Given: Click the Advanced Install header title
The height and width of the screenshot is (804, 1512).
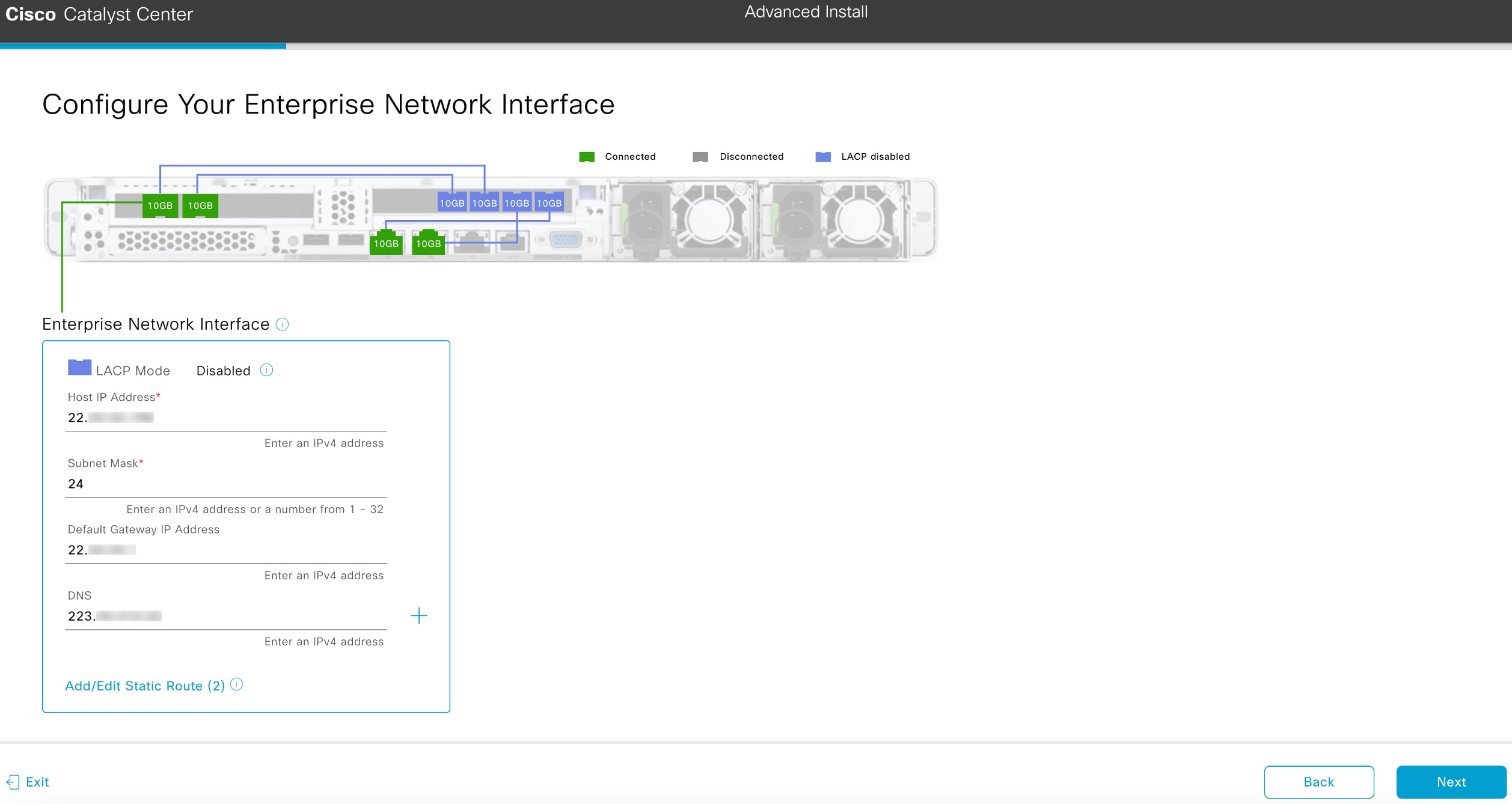Looking at the screenshot, I should click(806, 12).
